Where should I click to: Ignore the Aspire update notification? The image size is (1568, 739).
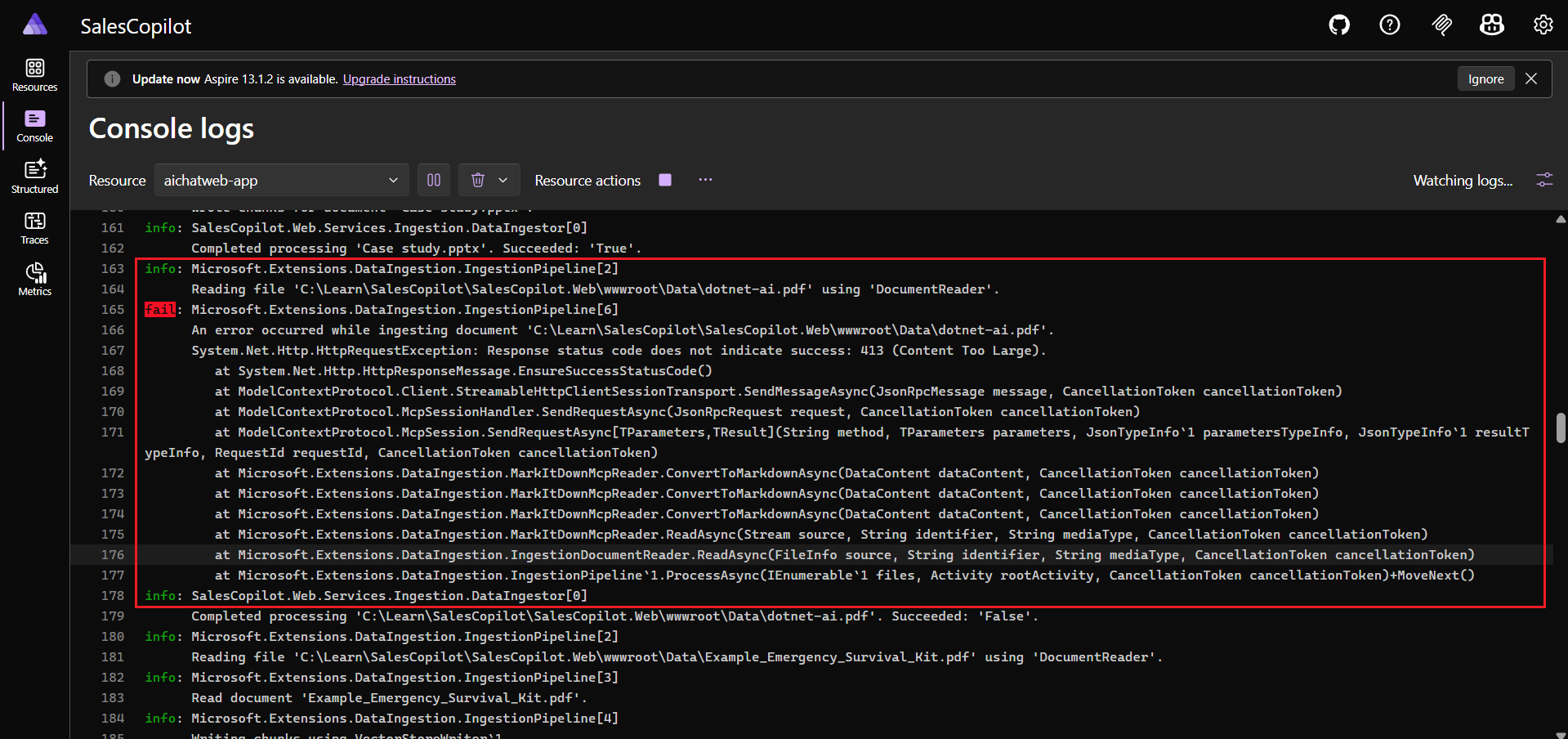pyautogui.click(x=1485, y=78)
